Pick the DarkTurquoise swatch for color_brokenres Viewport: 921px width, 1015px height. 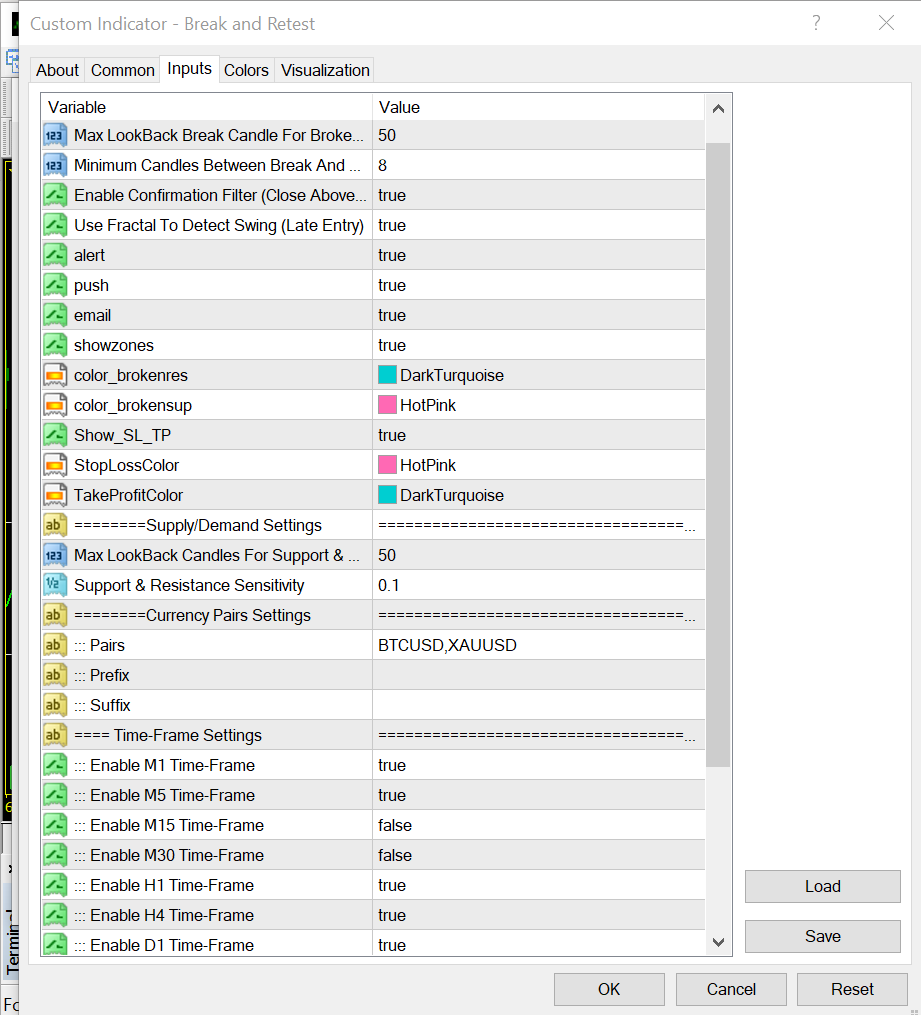click(x=387, y=375)
